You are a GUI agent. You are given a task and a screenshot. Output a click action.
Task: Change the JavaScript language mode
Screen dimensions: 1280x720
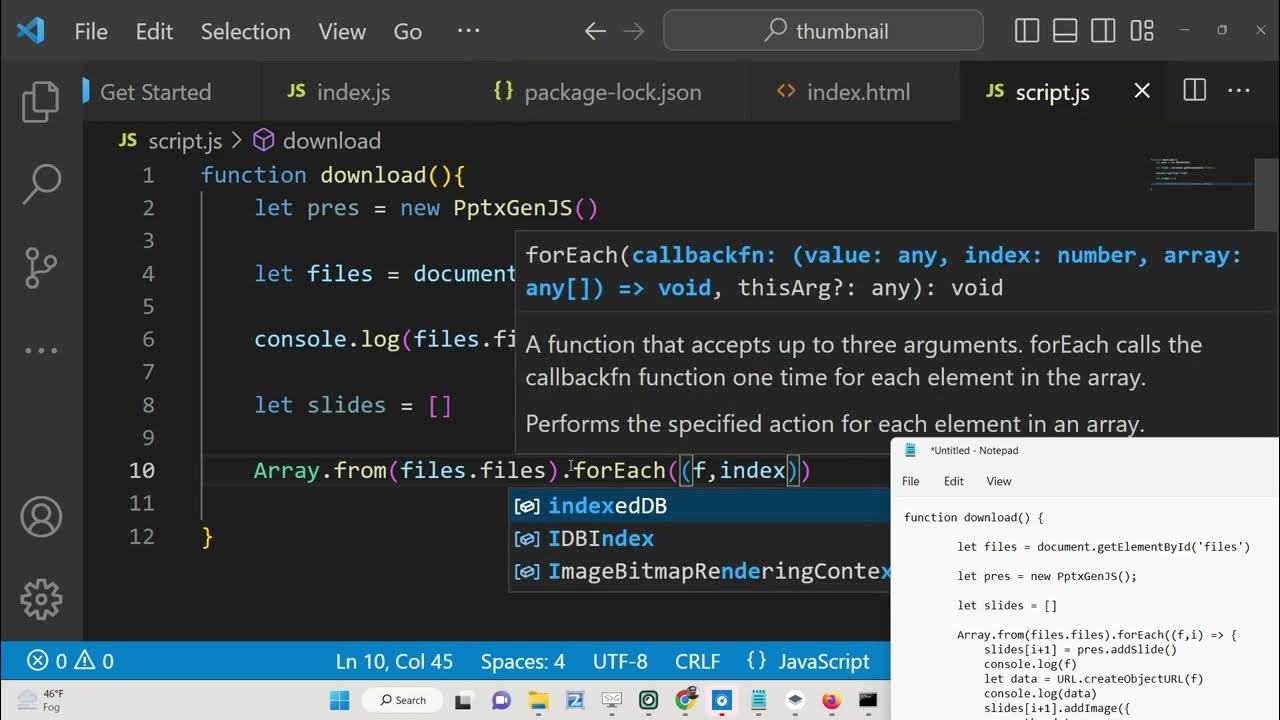tap(809, 661)
